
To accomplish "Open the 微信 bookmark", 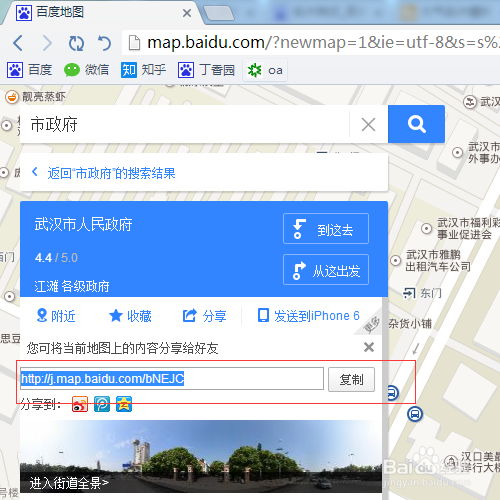I will click(86, 70).
